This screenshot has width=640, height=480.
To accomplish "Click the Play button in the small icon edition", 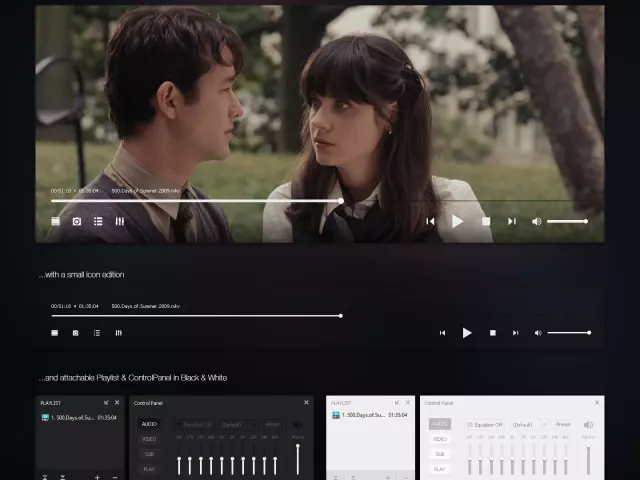I will coord(466,333).
